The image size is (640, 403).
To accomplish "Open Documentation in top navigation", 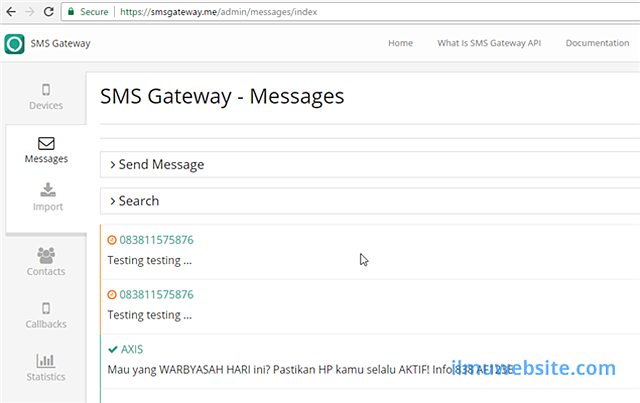I will [x=597, y=43].
